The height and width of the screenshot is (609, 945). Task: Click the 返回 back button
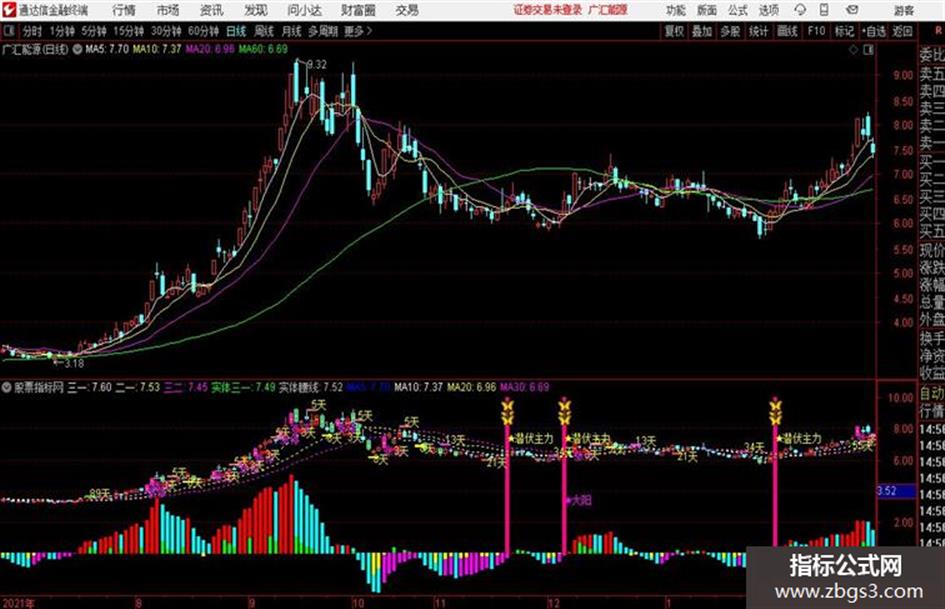902,31
